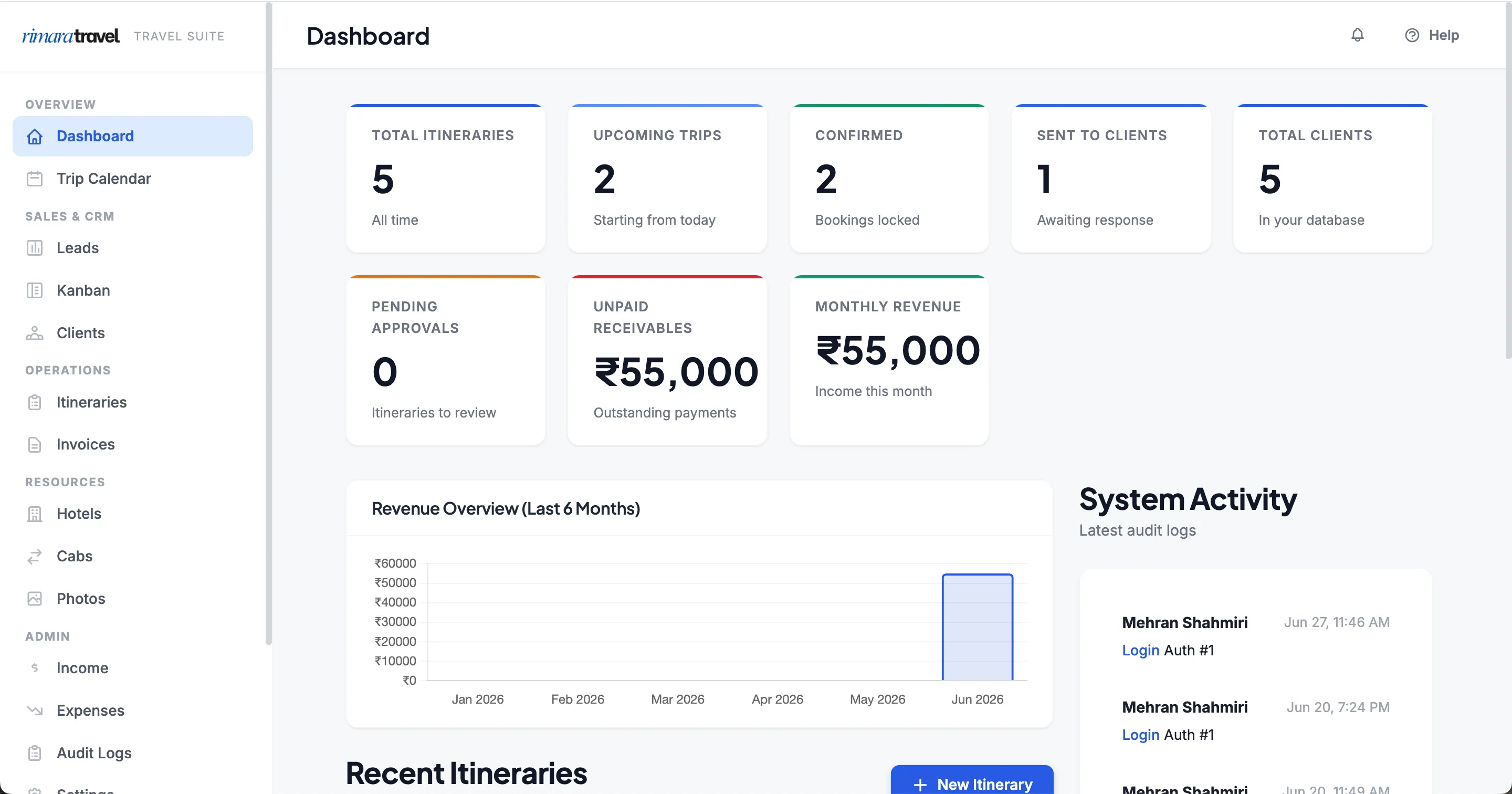The image size is (1512, 794).
Task: Click the plus icon on New Itinerary
Action: (x=920, y=785)
